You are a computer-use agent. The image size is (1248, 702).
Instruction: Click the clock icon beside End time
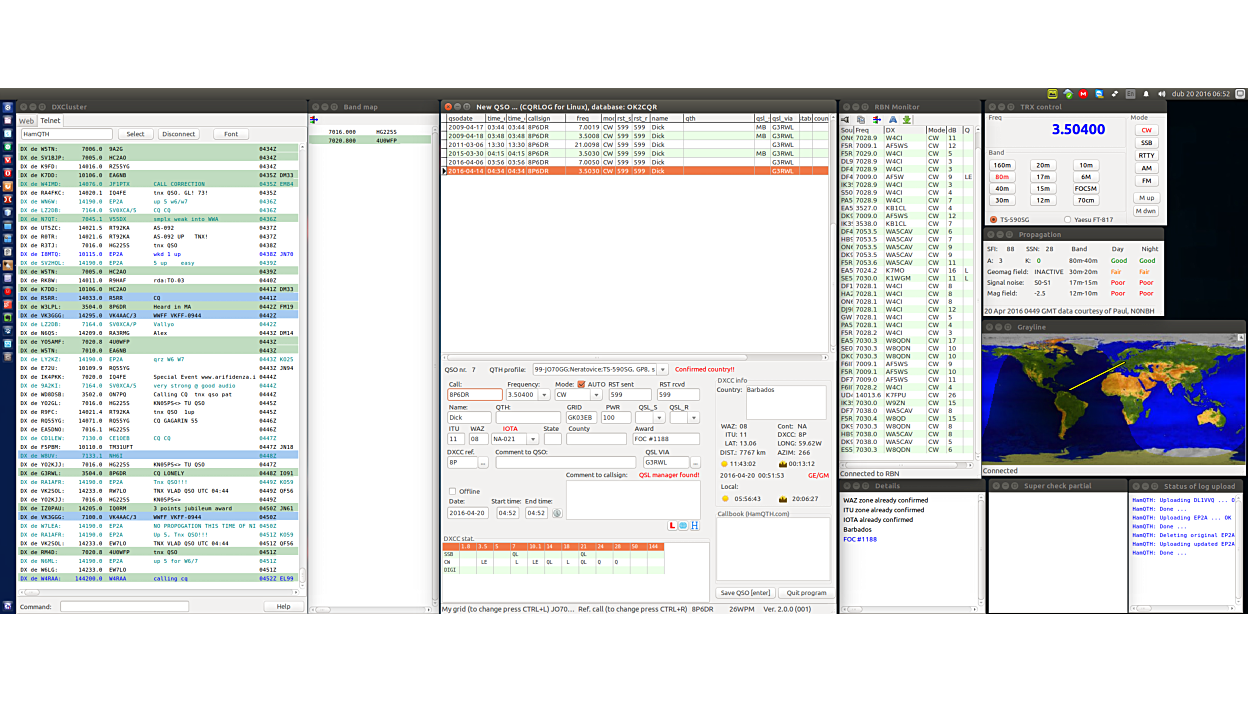[557, 513]
